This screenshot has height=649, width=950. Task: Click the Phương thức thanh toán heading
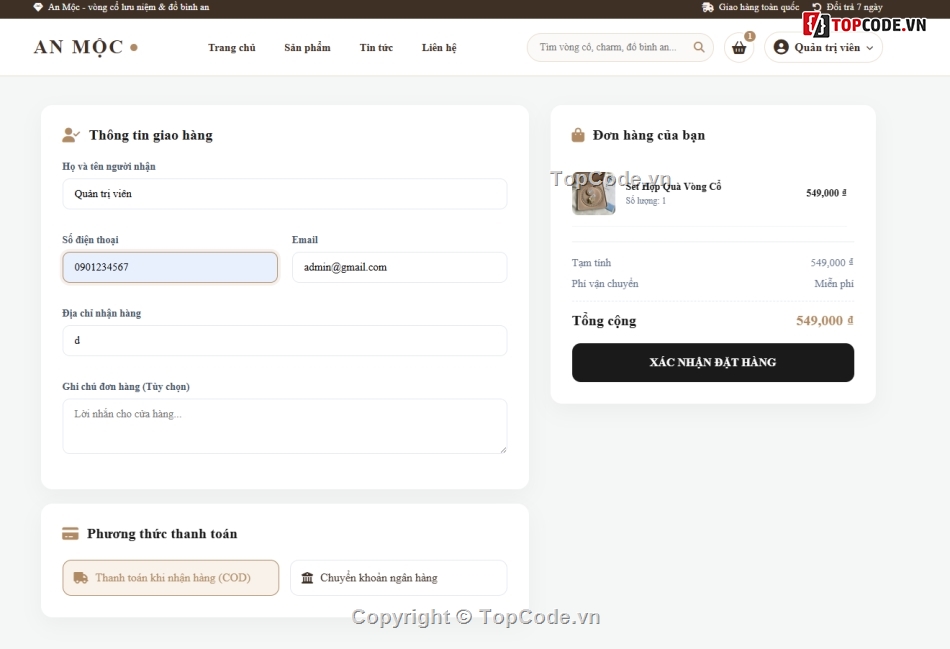pos(162,534)
